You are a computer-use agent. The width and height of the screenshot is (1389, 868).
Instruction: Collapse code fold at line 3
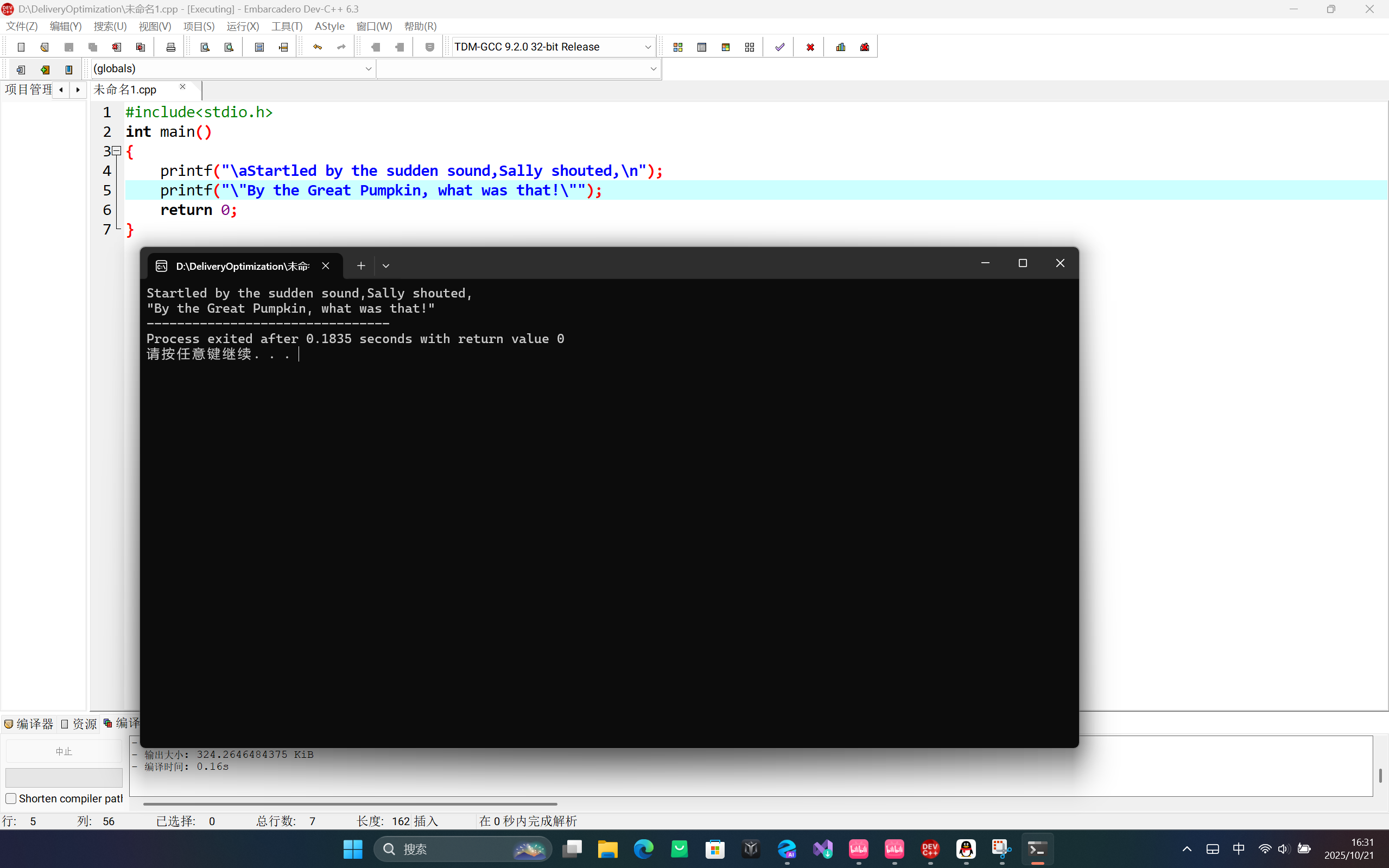click(117, 151)
